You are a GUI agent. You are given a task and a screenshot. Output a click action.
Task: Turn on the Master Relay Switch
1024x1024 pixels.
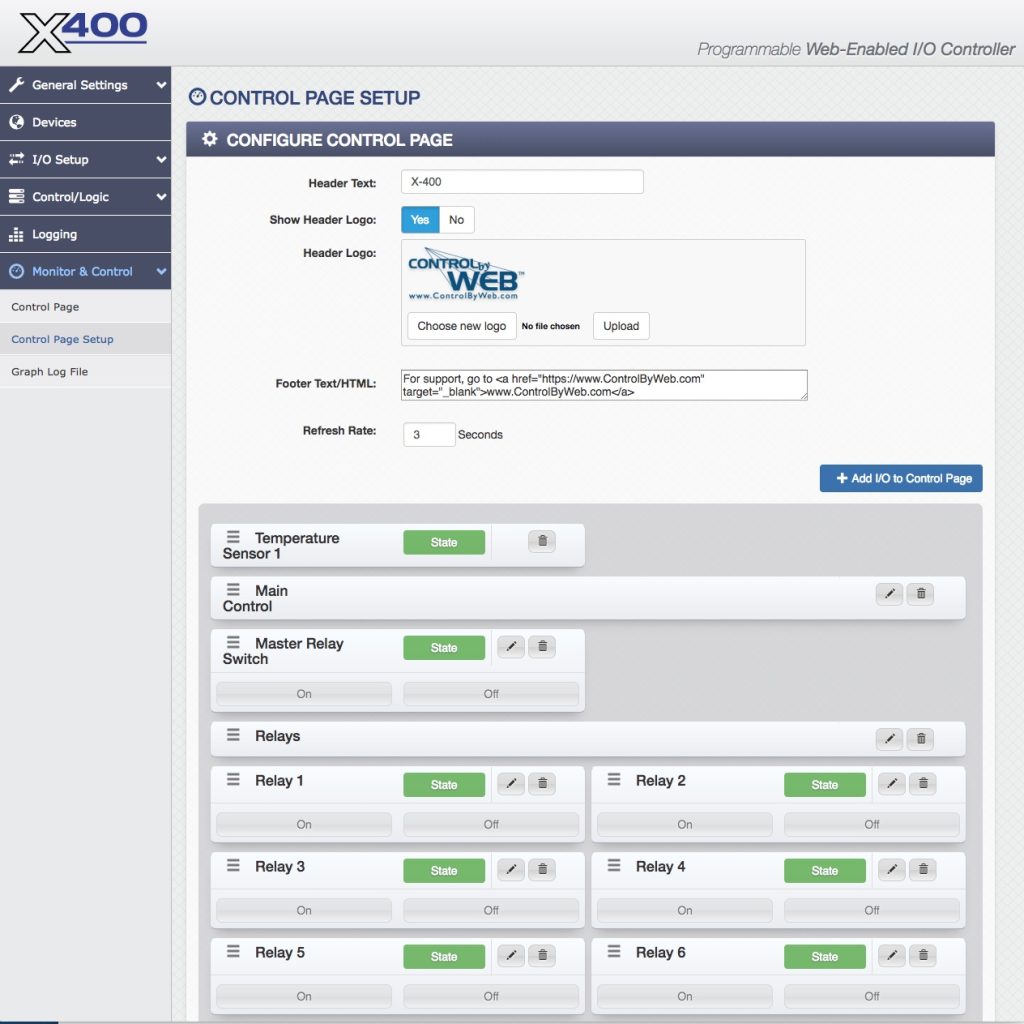click(303, 693)
